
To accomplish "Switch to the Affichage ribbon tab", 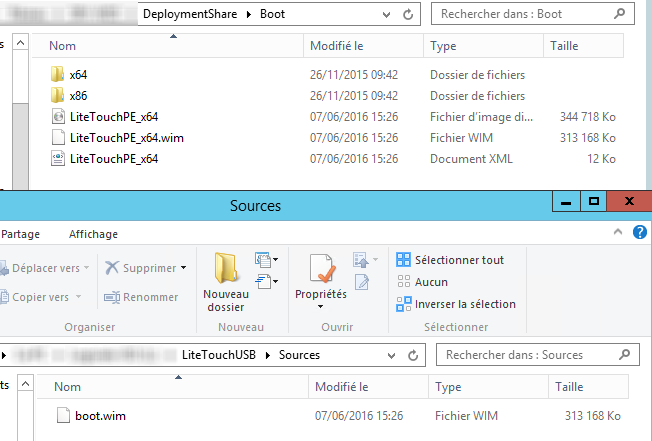I will tap(93, 234).
